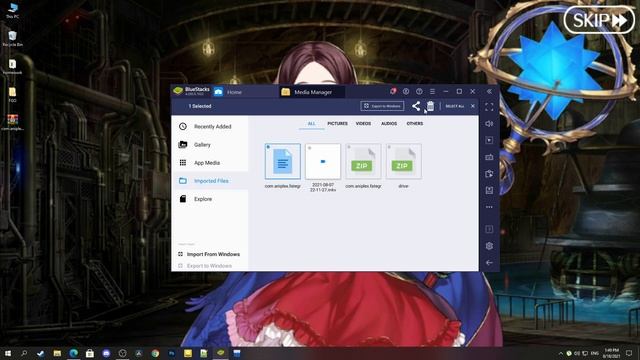Uncheck selection dot on blue document file
The width and height of the screenshot is (640, 360).
(268, 147)
